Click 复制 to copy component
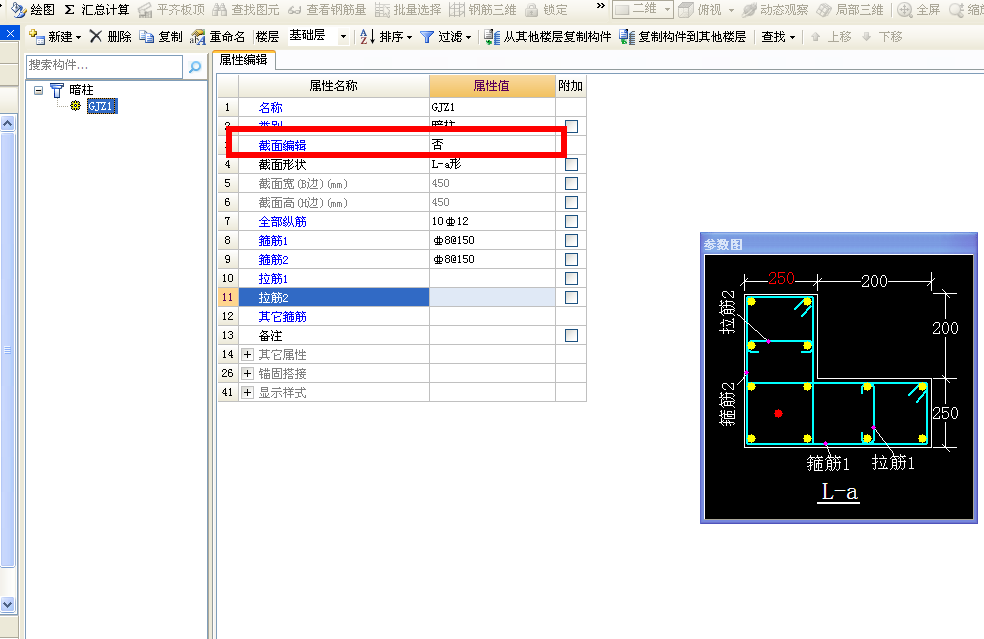 pos(161,36)
